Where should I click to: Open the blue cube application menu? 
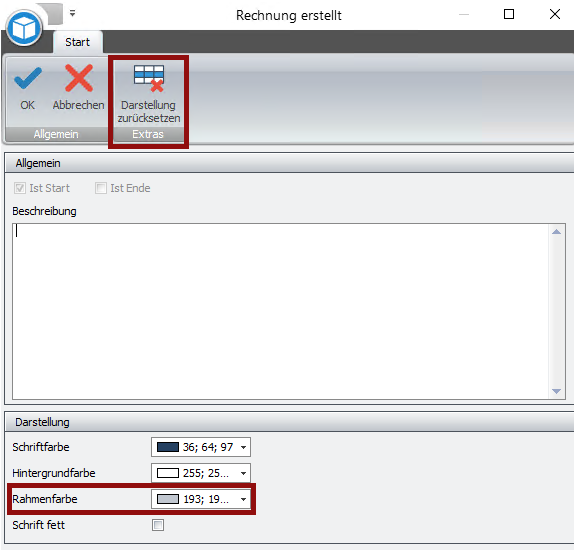pyautogui.click(x=24, y=29)
